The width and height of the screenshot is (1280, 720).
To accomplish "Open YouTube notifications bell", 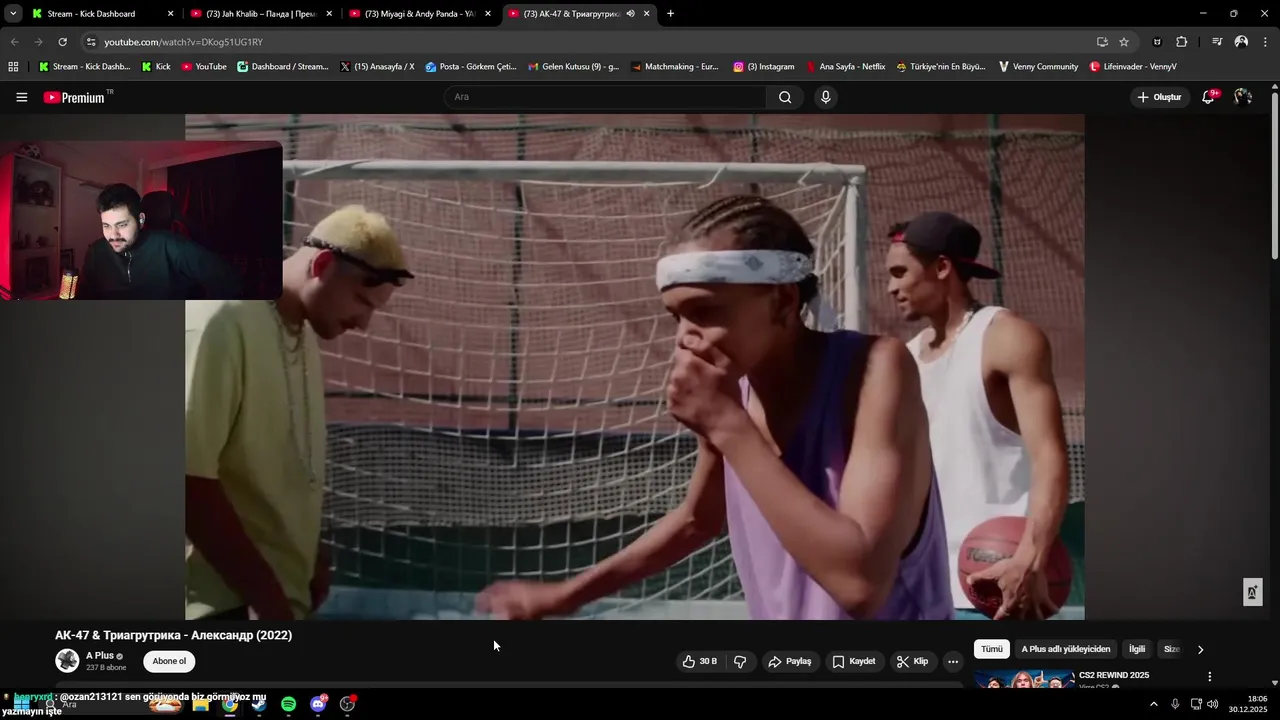I will [x=1209, y=97].
